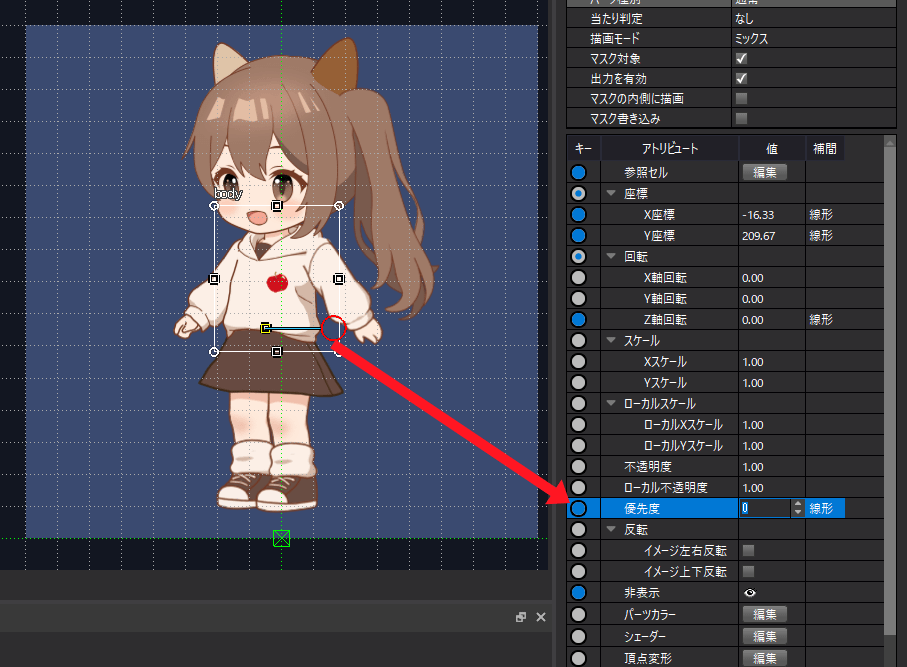Screen dimensions: 907x667
Task: Collapse the 座標 attribute group
Action: 611,193
